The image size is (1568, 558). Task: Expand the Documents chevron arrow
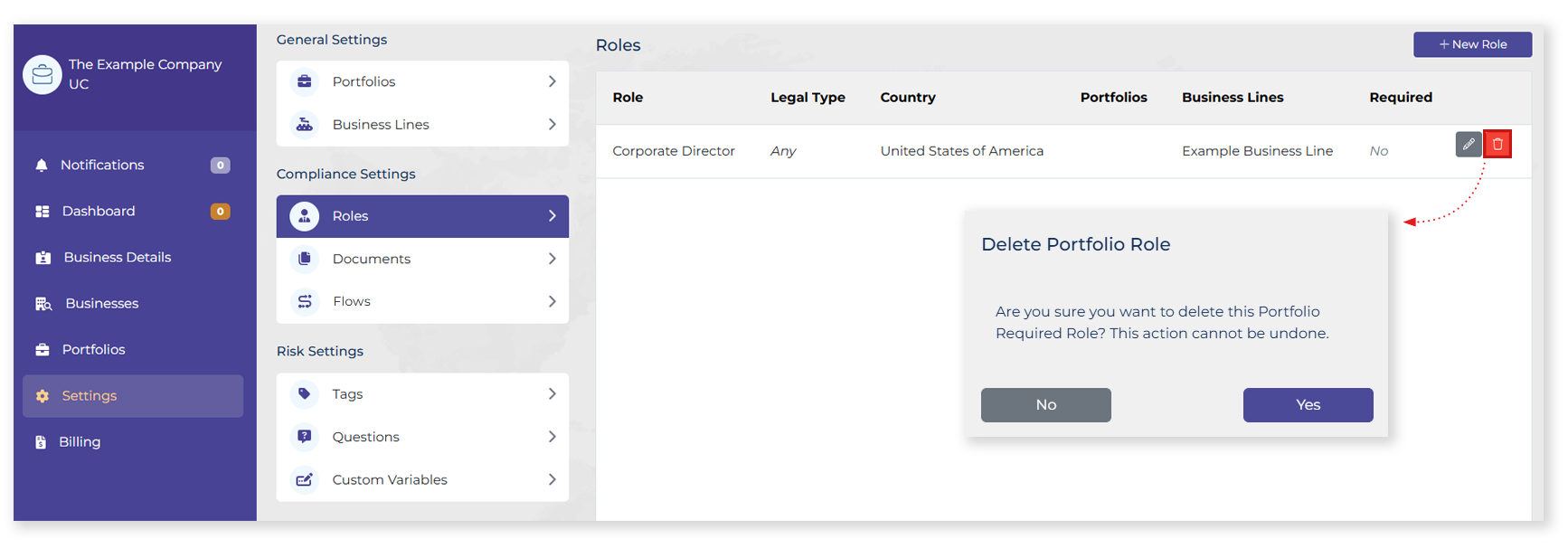(552, 259)
